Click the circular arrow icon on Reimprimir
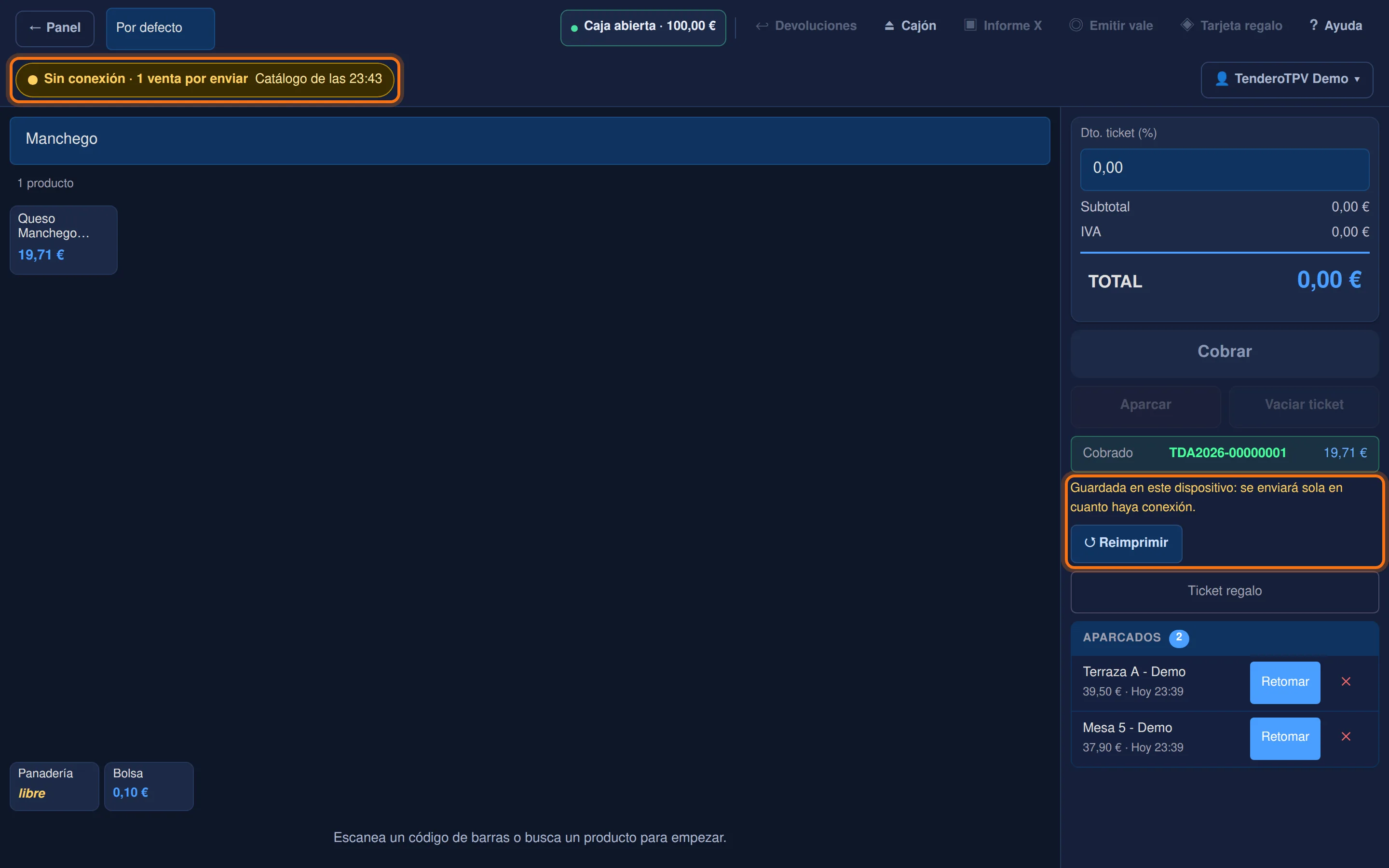This screenshot has width=1389, height=868. [x=1089, y=542]
